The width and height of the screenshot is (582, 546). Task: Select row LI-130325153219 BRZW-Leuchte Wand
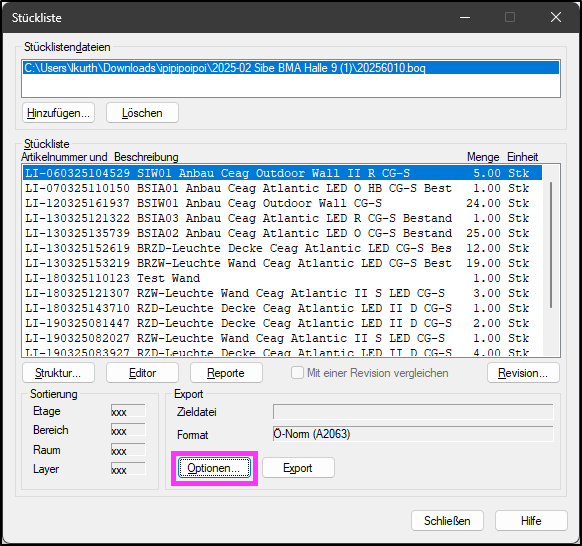(x=282, y=263)
